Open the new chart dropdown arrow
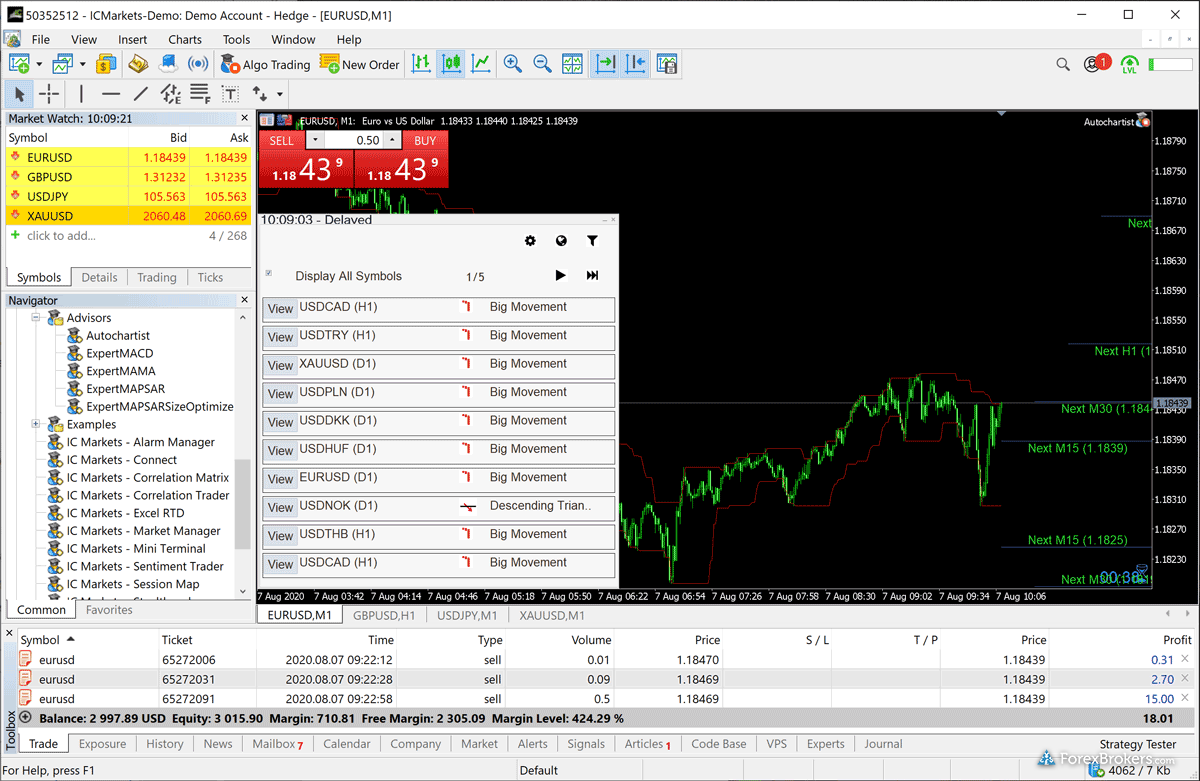Viewport: 1200px width, 781px height. click(38, 64)
